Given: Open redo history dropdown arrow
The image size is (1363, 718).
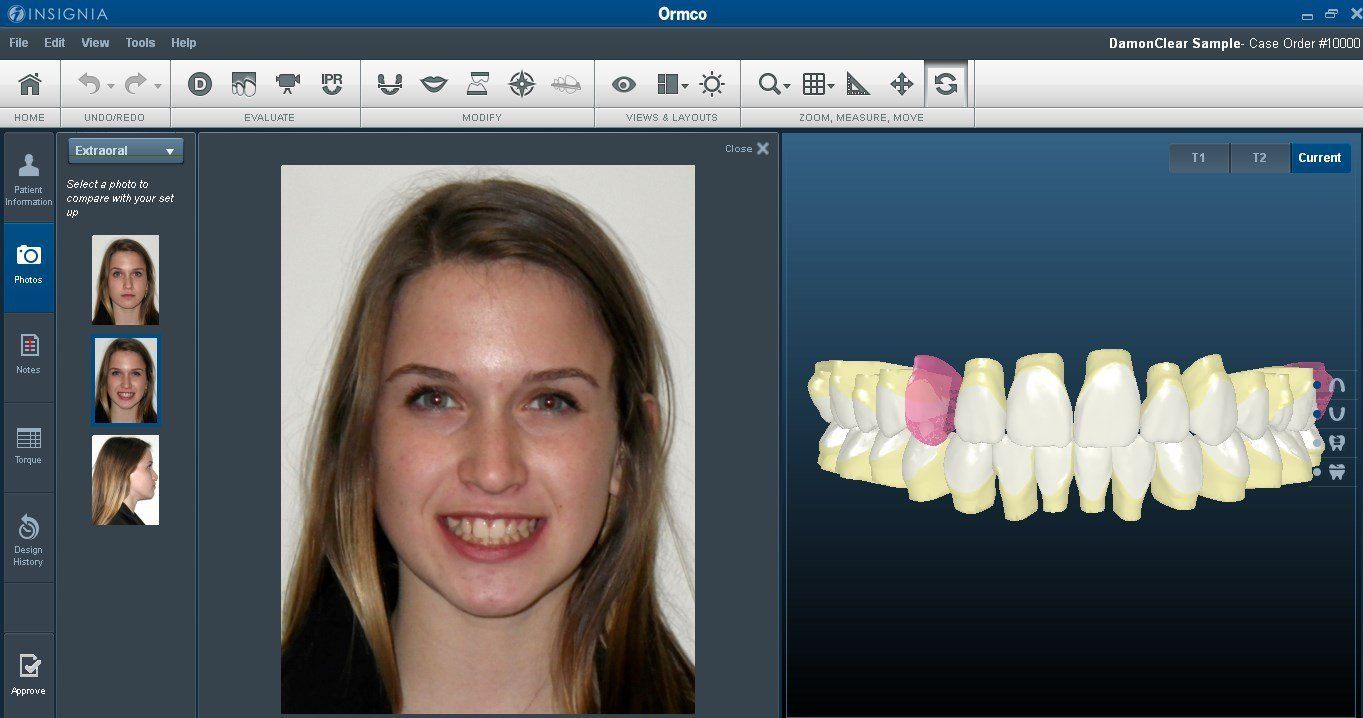Looking at the screenshot, I should pos(158,87).
